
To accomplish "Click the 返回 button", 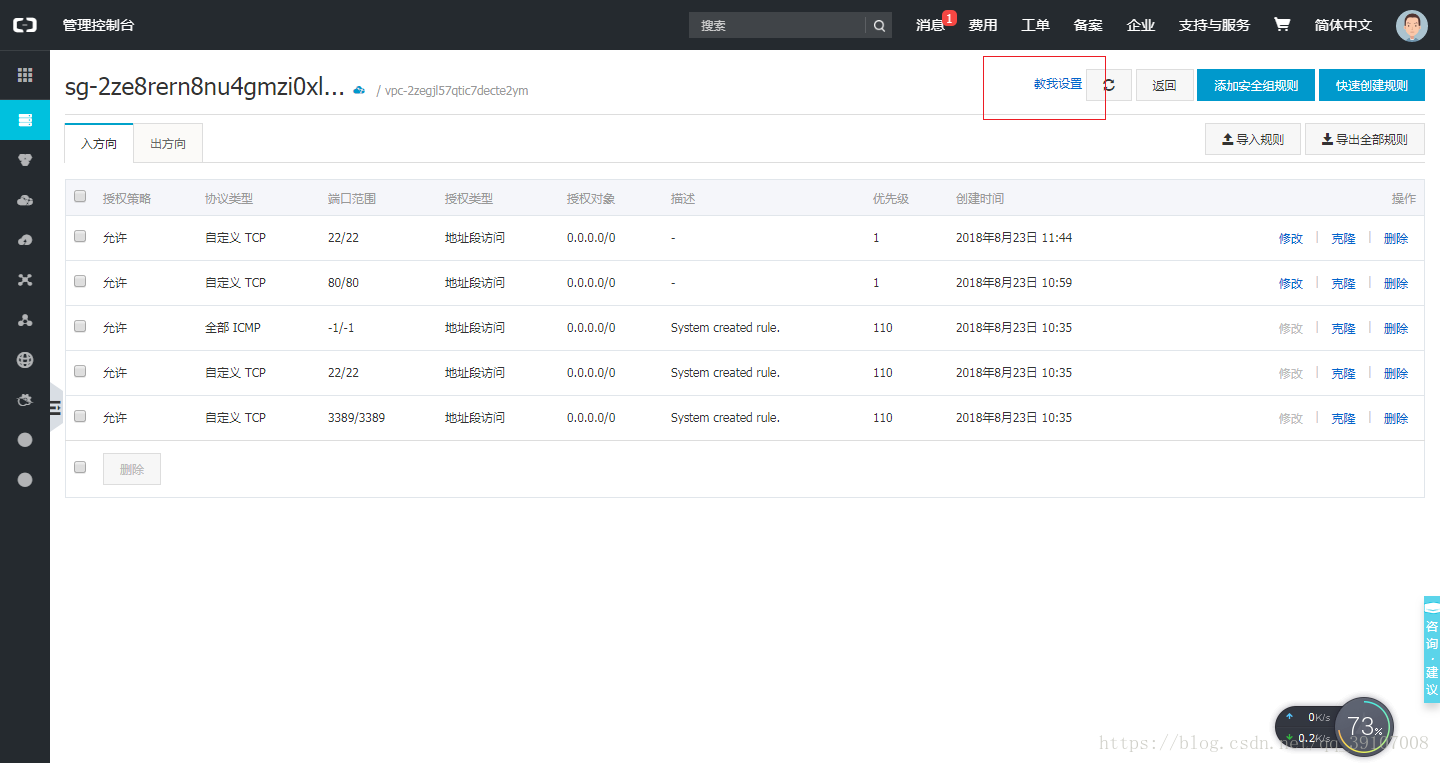I will (1164, 85).
